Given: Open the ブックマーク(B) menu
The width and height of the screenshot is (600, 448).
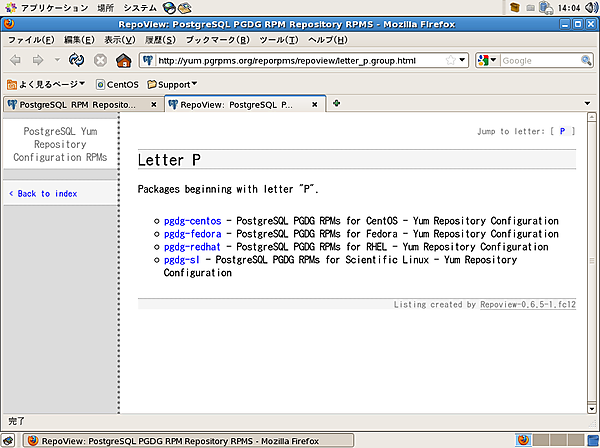Looking at the screenshot, I should (211, 40).
